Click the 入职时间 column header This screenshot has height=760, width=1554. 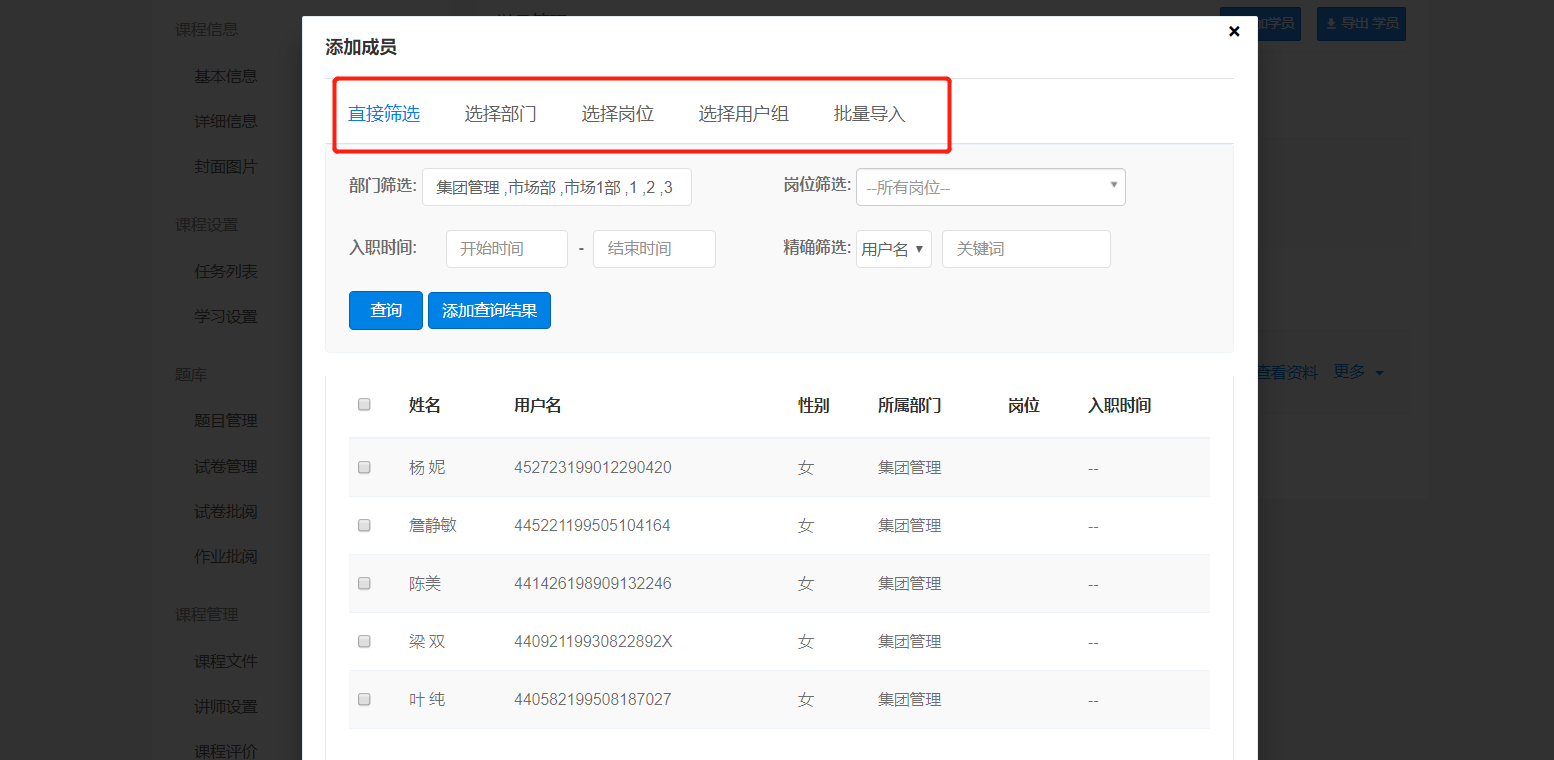[x=1120, y=405]
